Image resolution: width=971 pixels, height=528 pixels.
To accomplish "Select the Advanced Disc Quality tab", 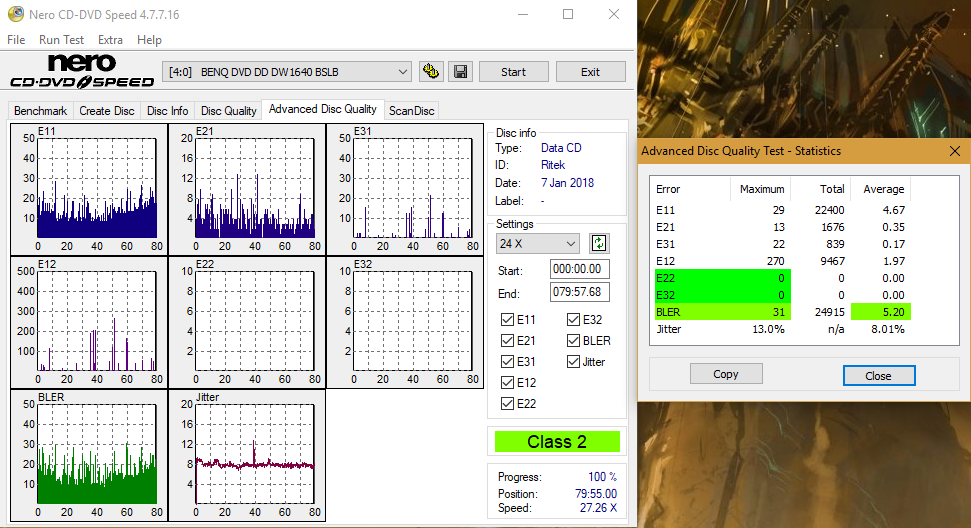I will coord(323,109).
